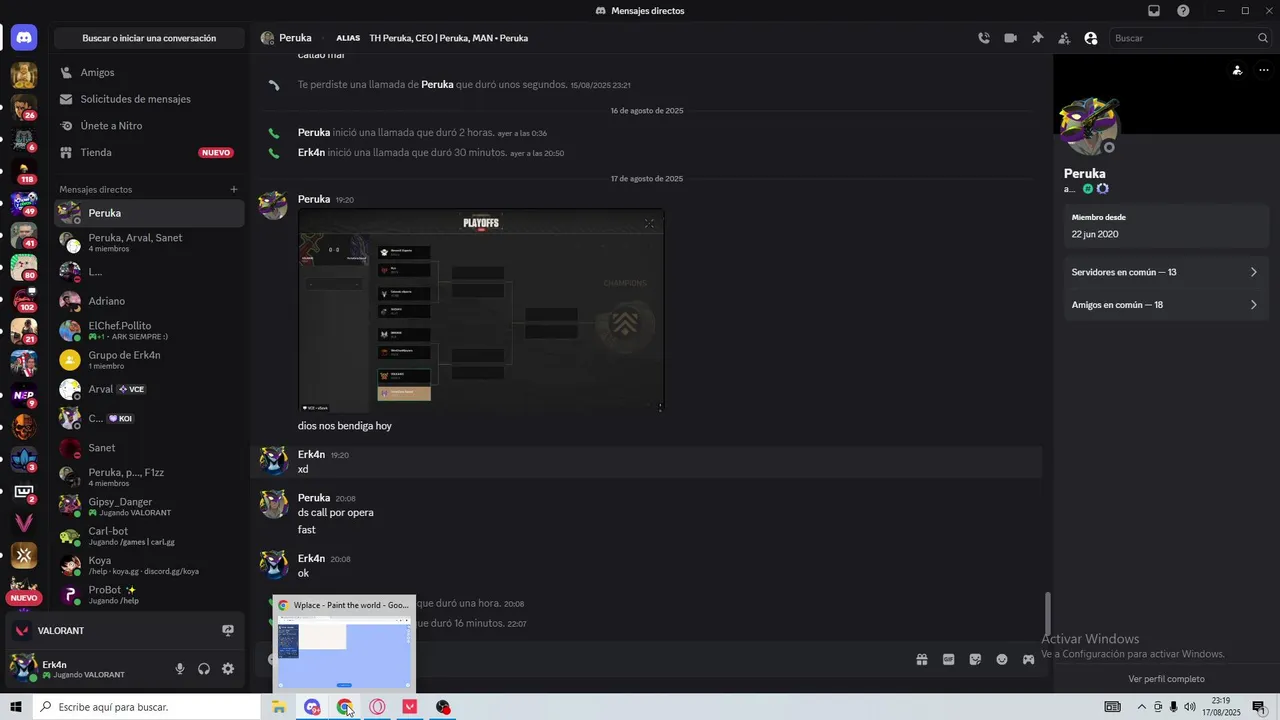Send a gift icon

tap(922, 659)
